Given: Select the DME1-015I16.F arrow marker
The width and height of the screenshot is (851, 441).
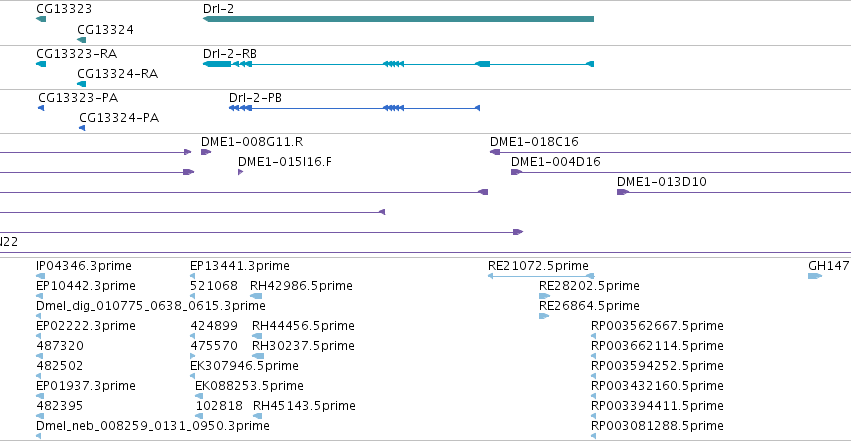Looking at the screenshot, I should (x=240, y=172).
